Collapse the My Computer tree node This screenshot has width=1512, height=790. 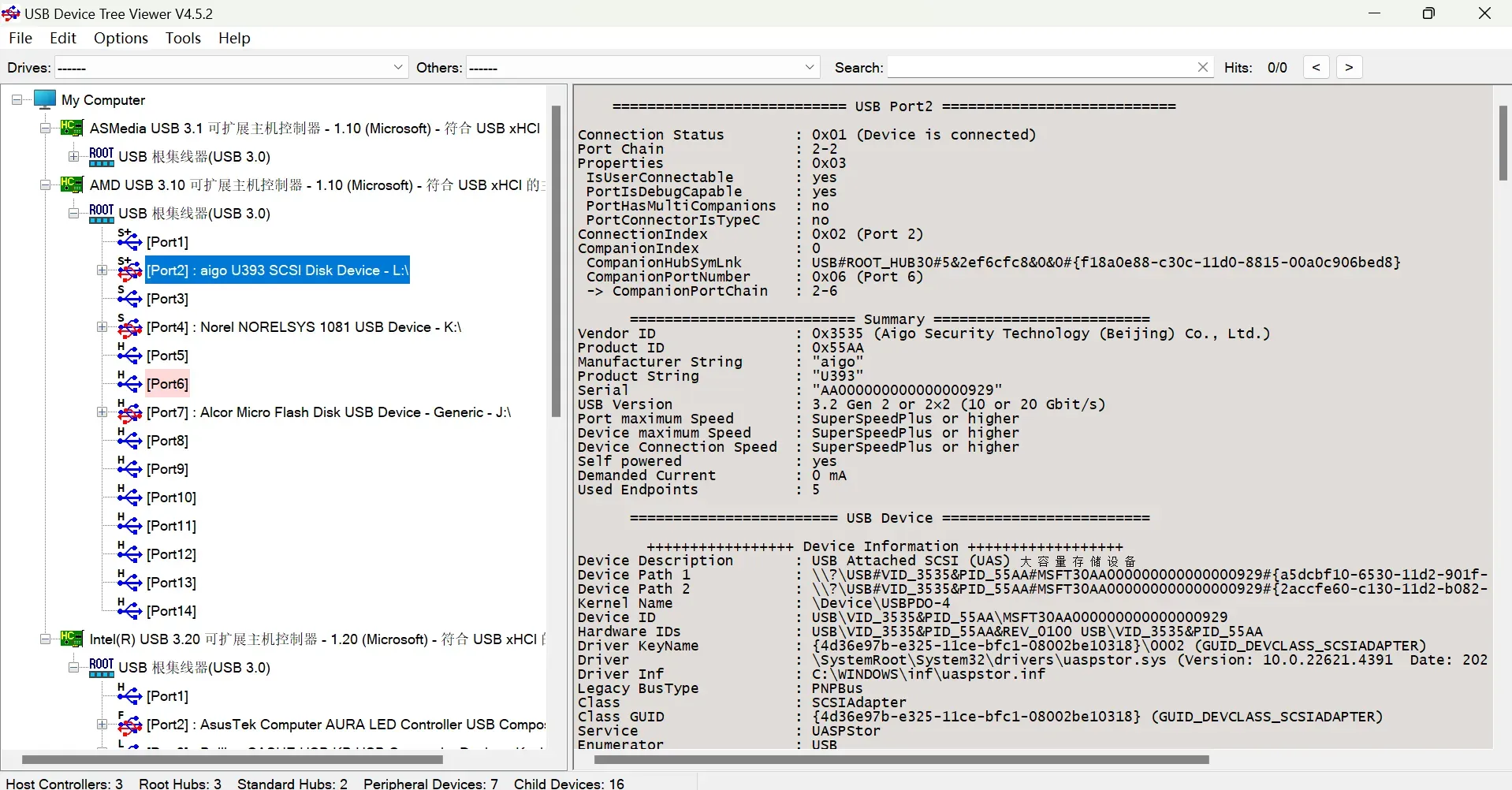pos(17,100)
